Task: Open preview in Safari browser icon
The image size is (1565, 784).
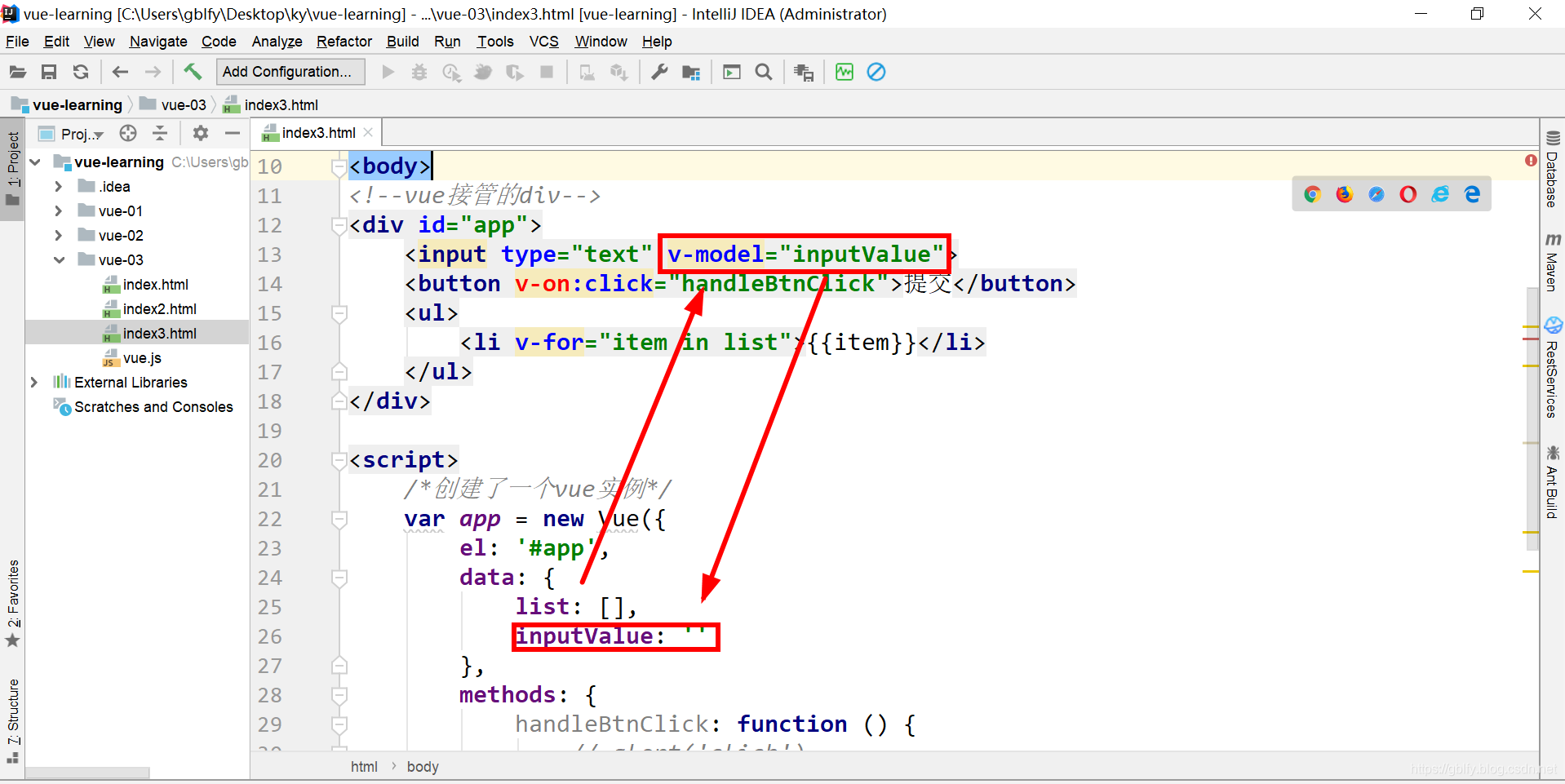Action: [x=1377, y=194]
